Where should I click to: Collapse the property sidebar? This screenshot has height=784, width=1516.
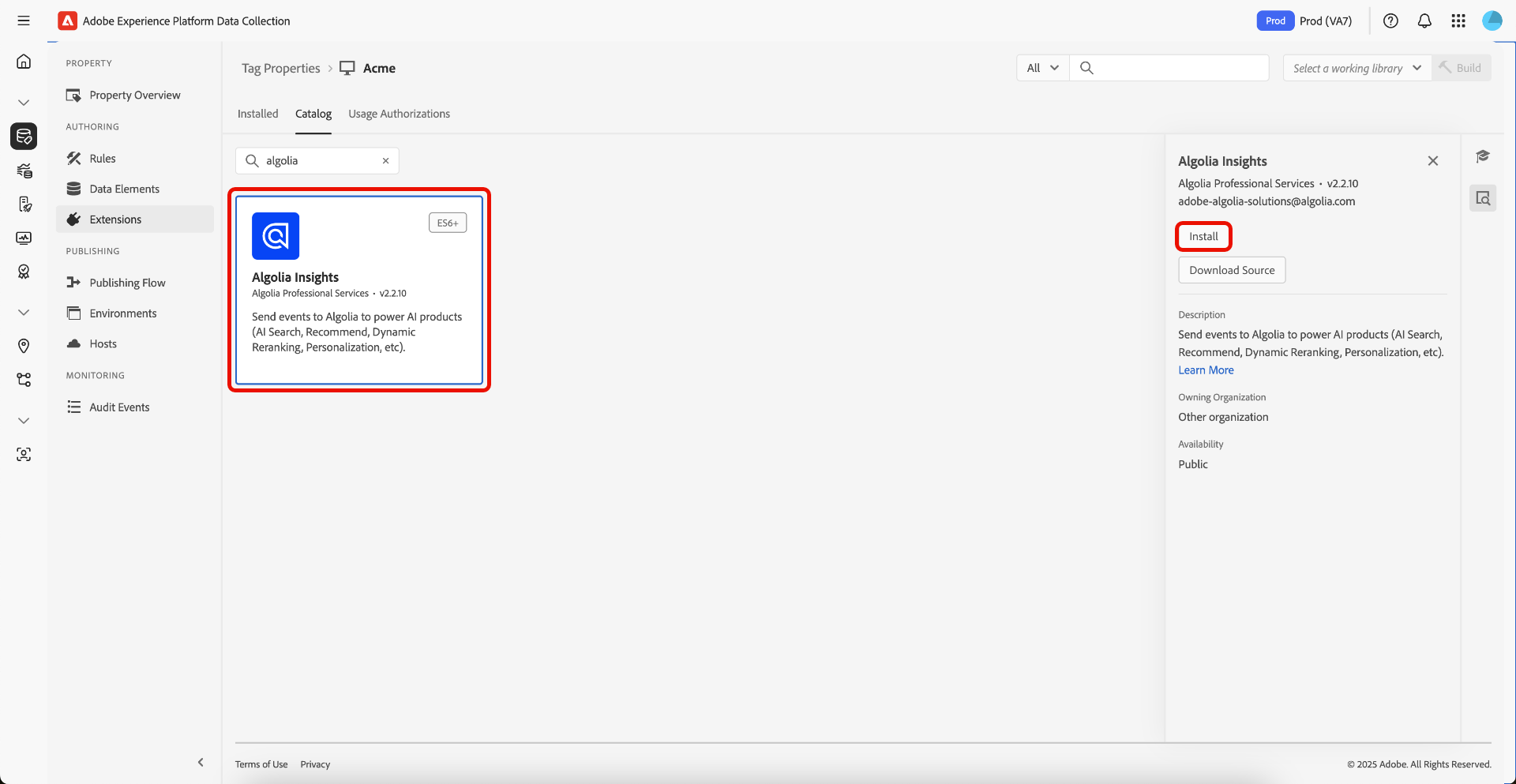coord(201,762)
